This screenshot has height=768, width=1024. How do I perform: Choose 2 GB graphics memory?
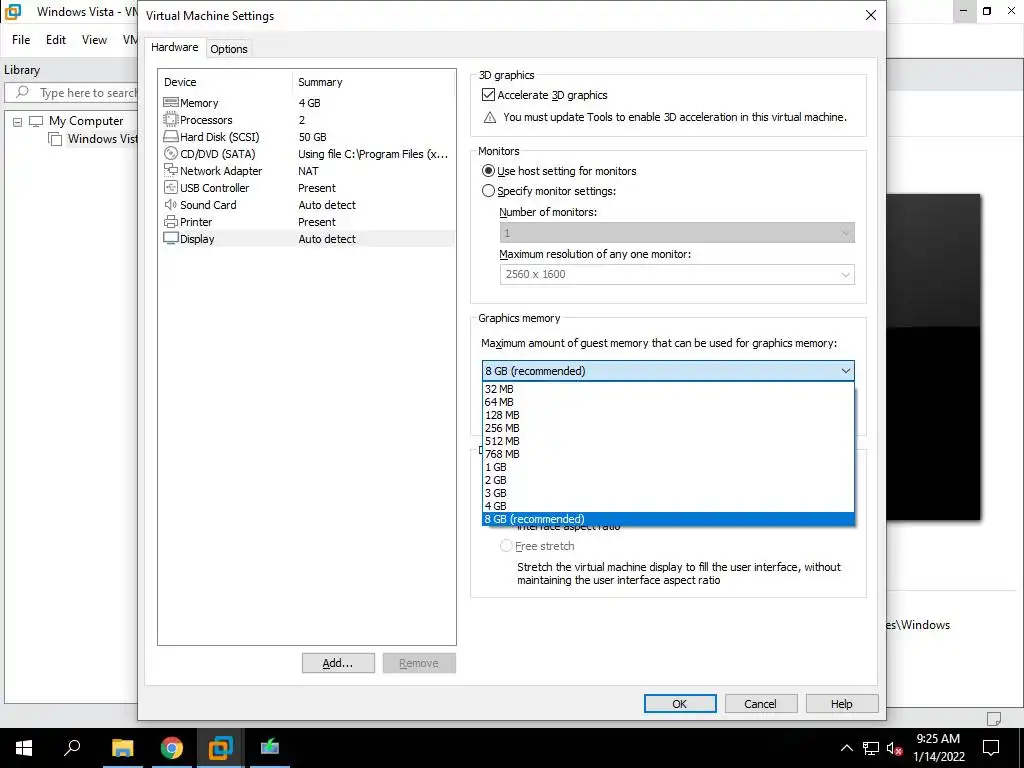click(668, 480)
